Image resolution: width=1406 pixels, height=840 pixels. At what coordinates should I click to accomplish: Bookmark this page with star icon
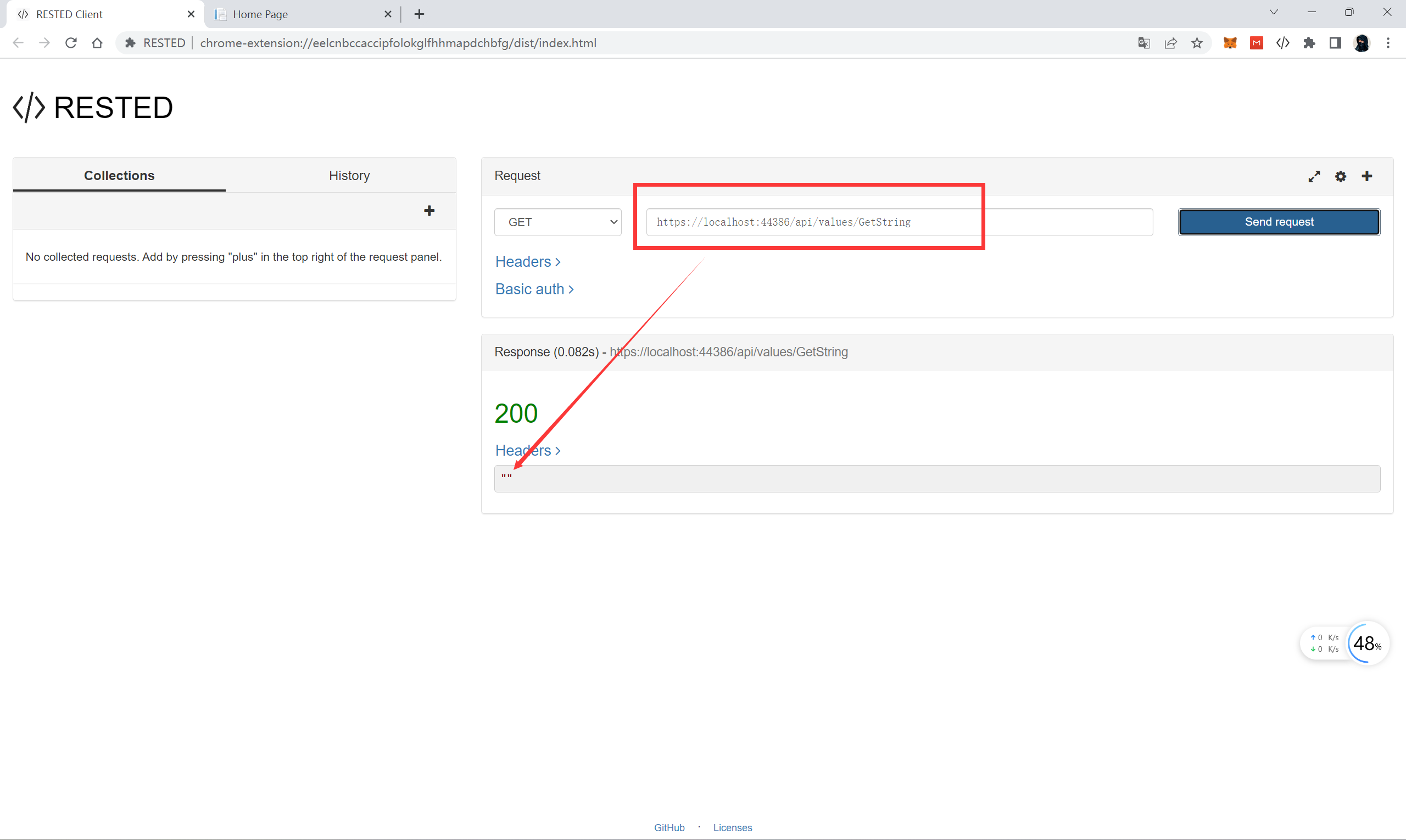click(x=1197, y=43)
